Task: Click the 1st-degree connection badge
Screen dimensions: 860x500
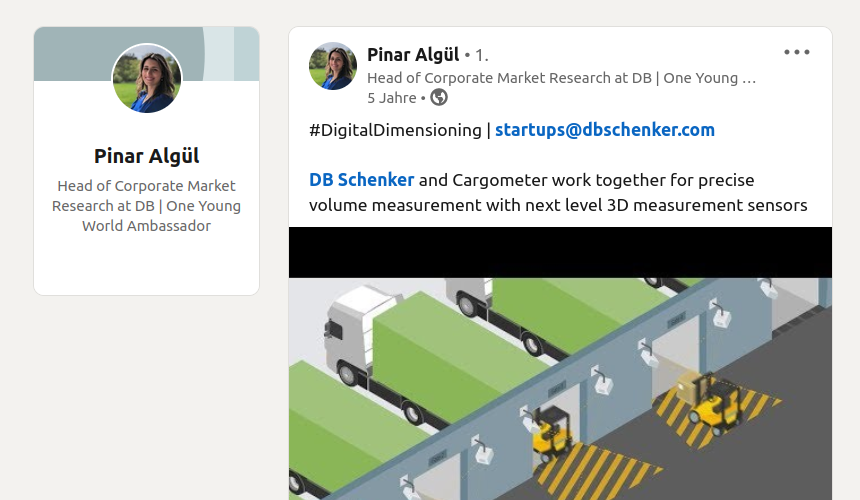Action: (x=481, y=55)
